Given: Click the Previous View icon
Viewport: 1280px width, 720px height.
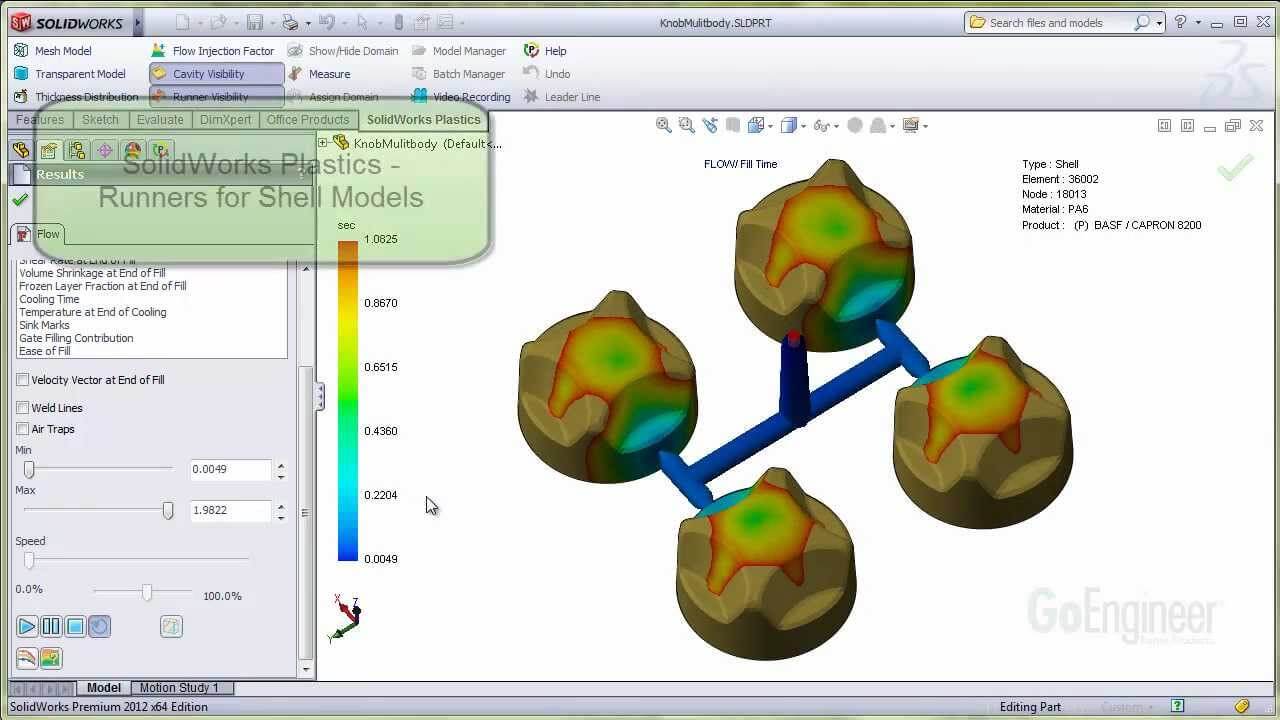Looking at the screenshot, I should point(710,125).
